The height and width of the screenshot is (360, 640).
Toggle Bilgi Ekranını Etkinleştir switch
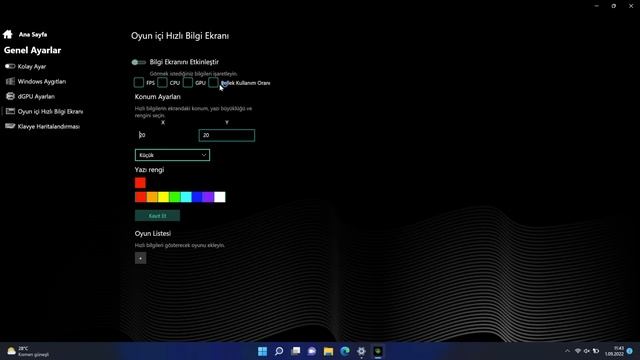(139, 62)
